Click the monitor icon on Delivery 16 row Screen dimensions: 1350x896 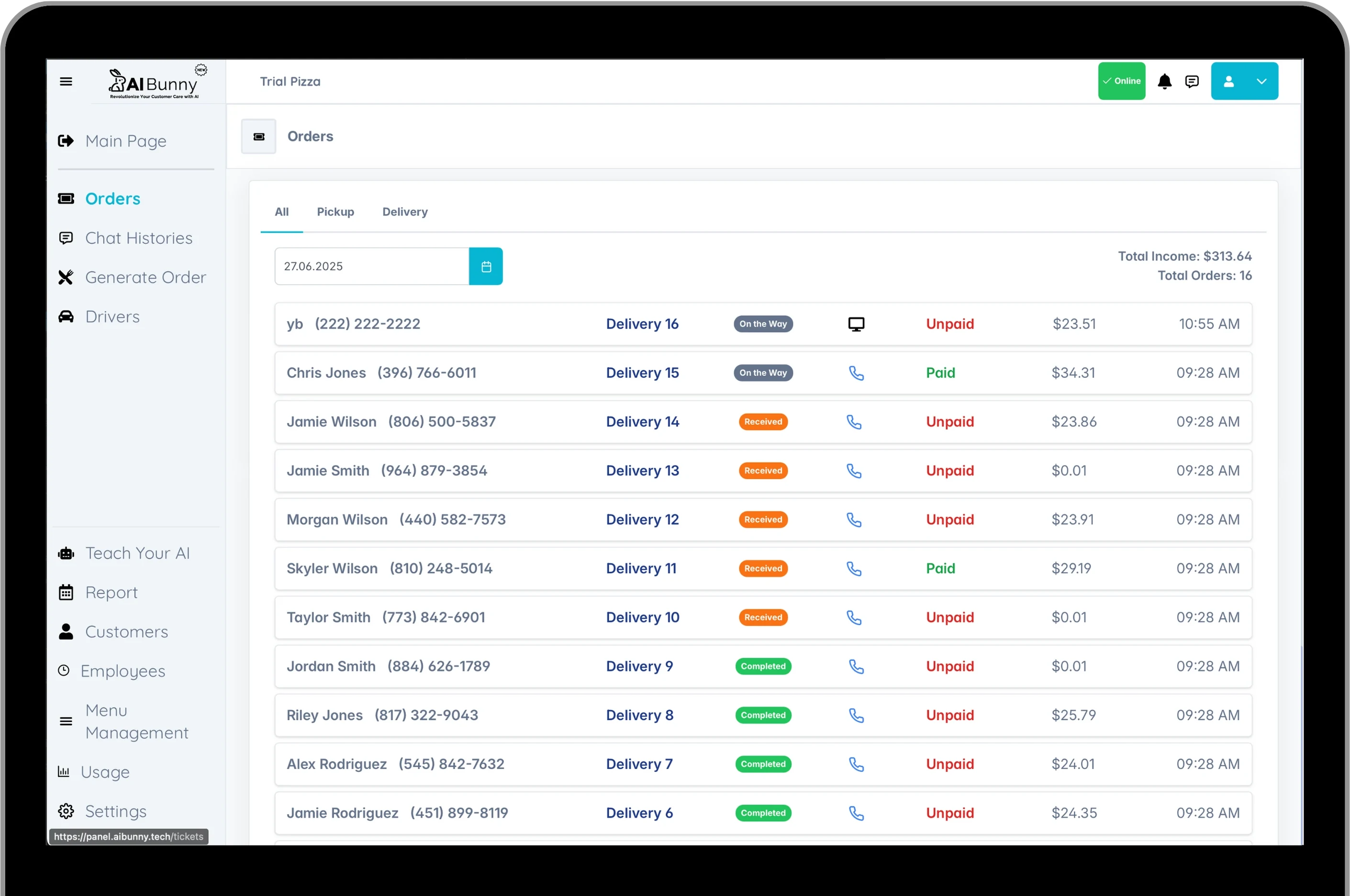coord(856,324)
